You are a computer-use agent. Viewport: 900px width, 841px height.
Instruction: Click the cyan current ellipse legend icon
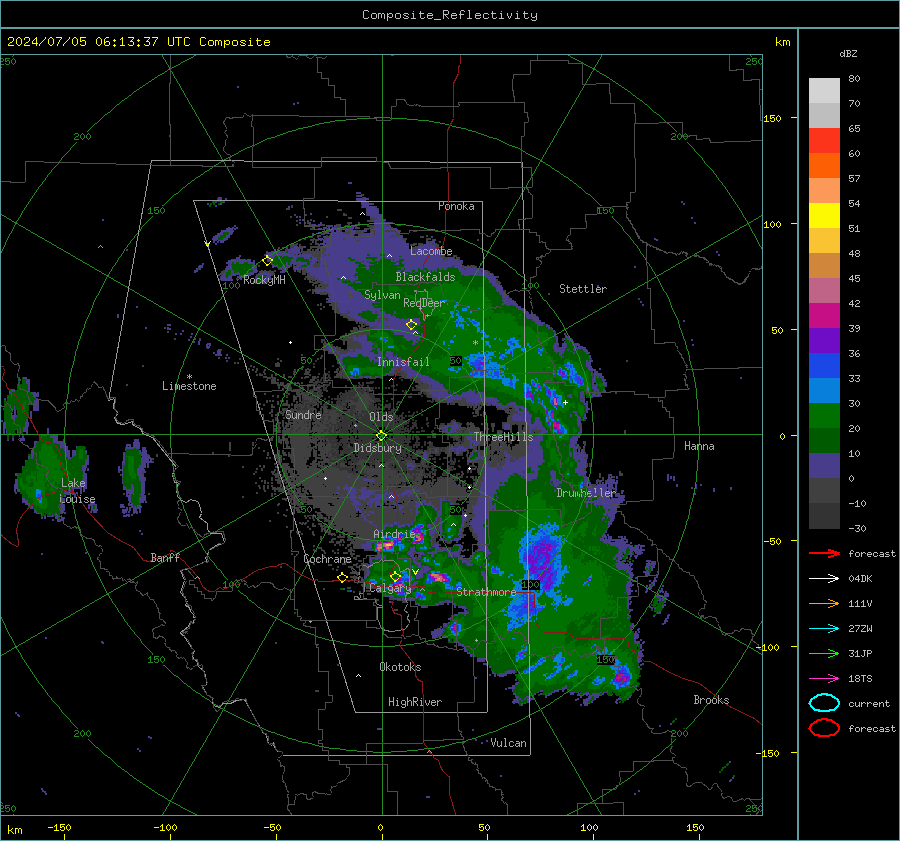[x=824, y=703]
